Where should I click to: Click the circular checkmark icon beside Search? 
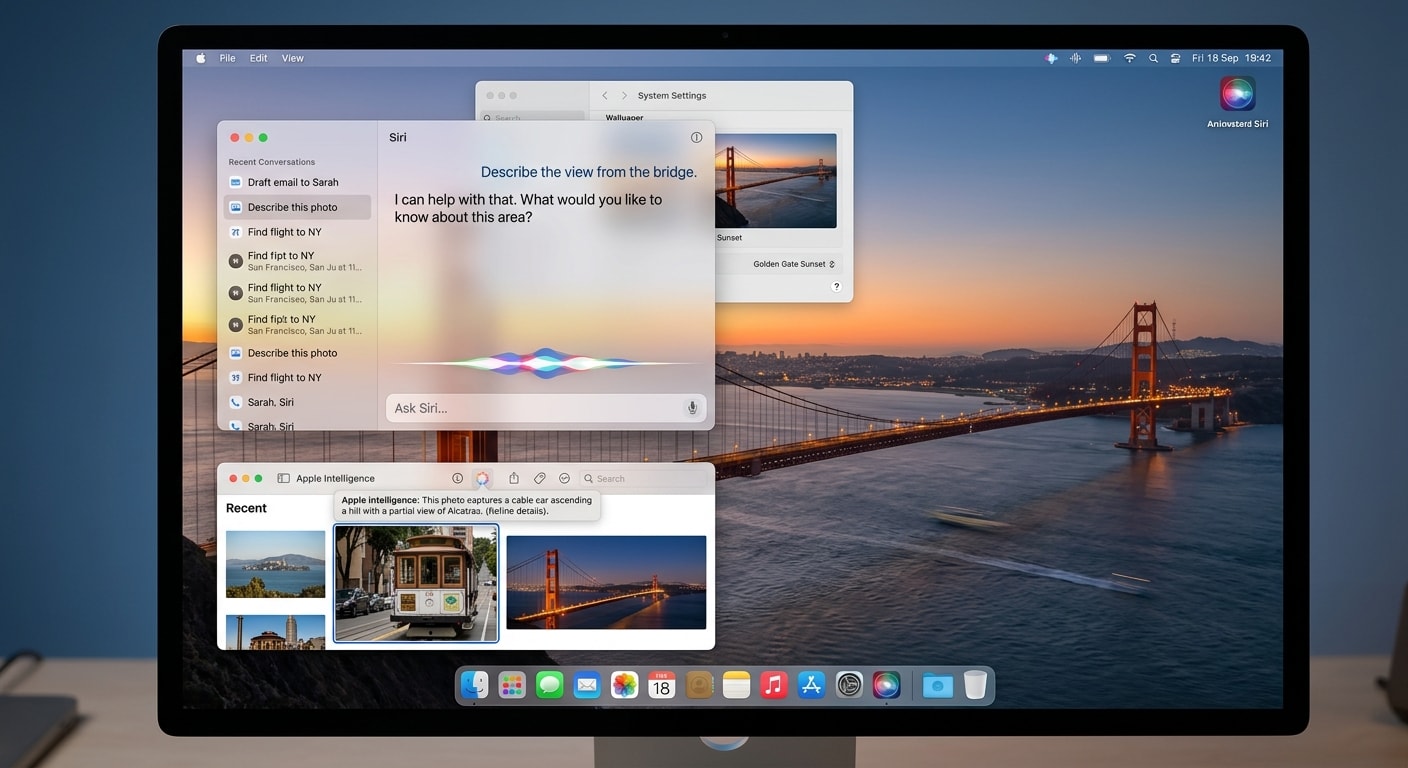tap(564, 479)
